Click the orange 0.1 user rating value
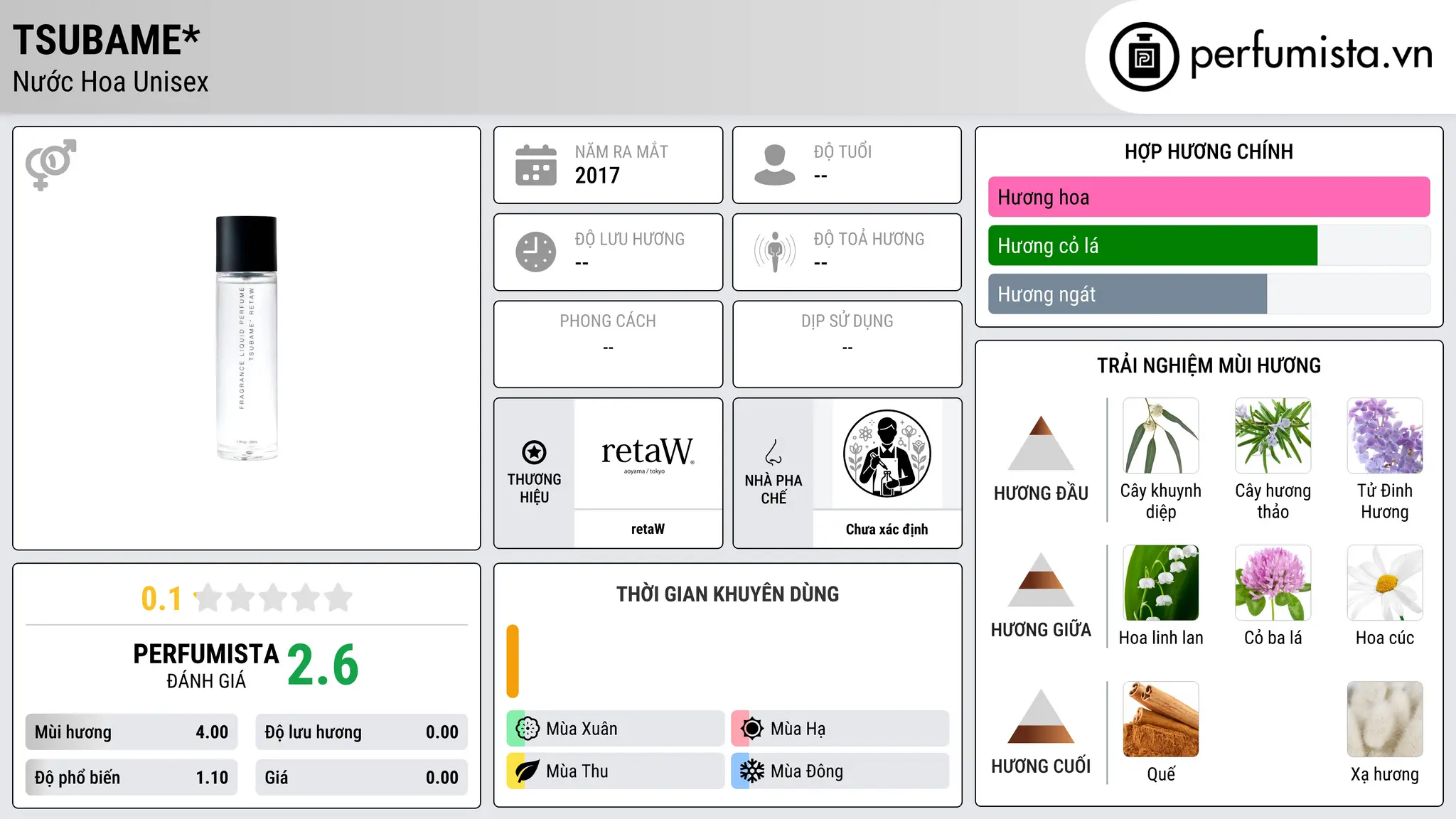 [x=161, y=599]
